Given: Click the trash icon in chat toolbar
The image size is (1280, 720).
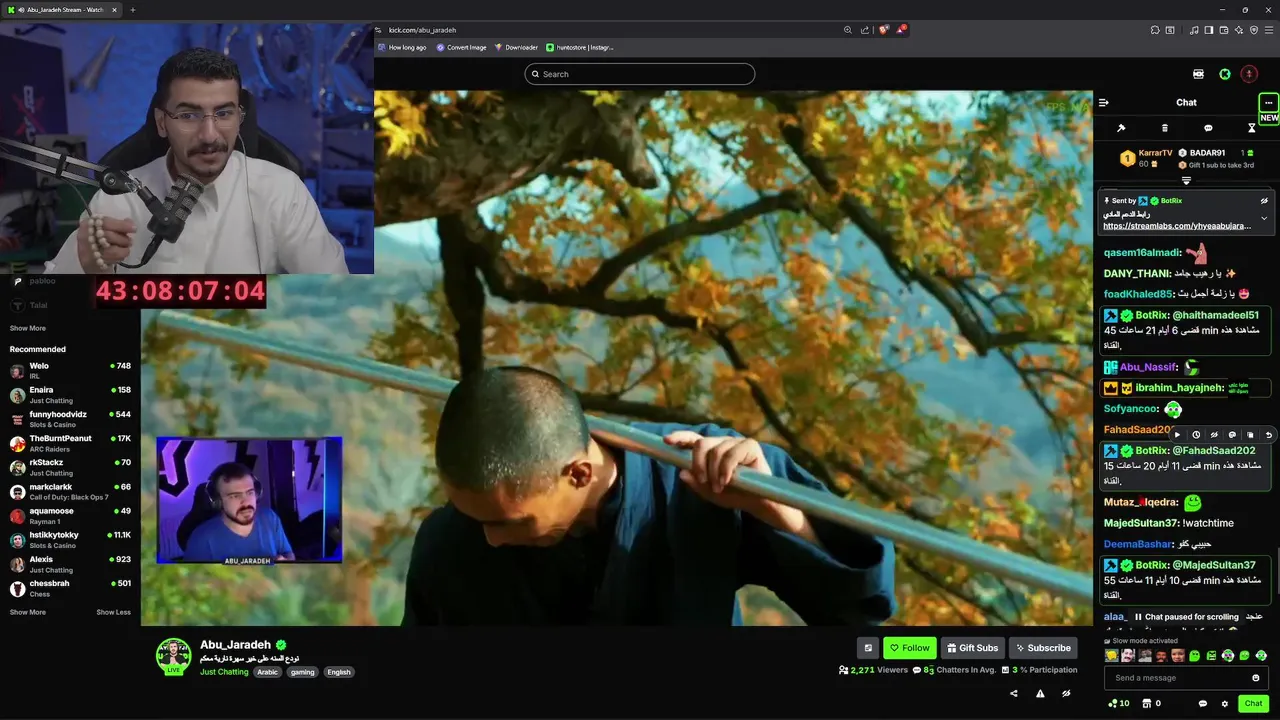Looking at the screenshot, I should coord(1164,128).
